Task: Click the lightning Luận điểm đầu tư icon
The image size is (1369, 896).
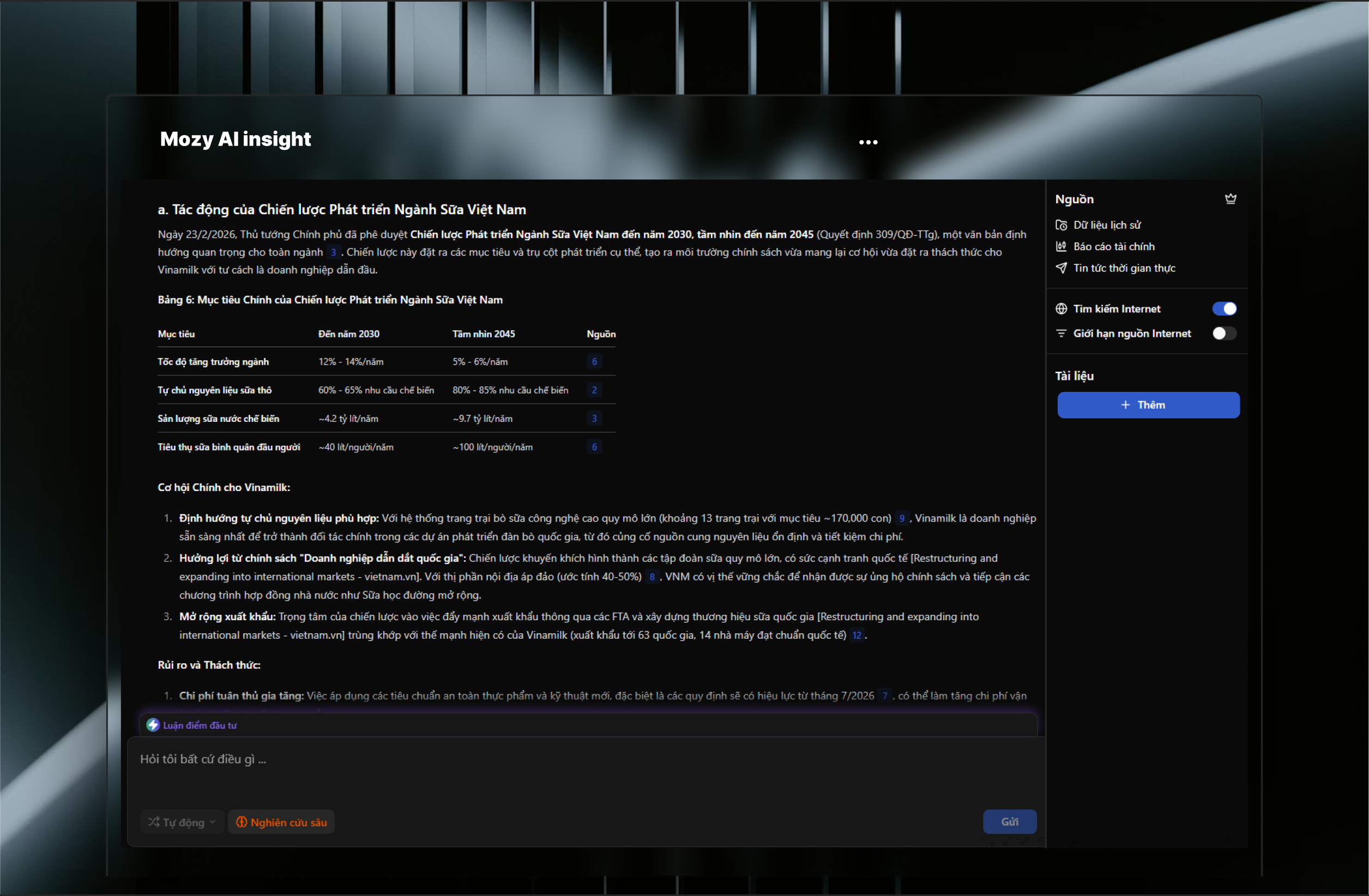Action: coord(153,725)
